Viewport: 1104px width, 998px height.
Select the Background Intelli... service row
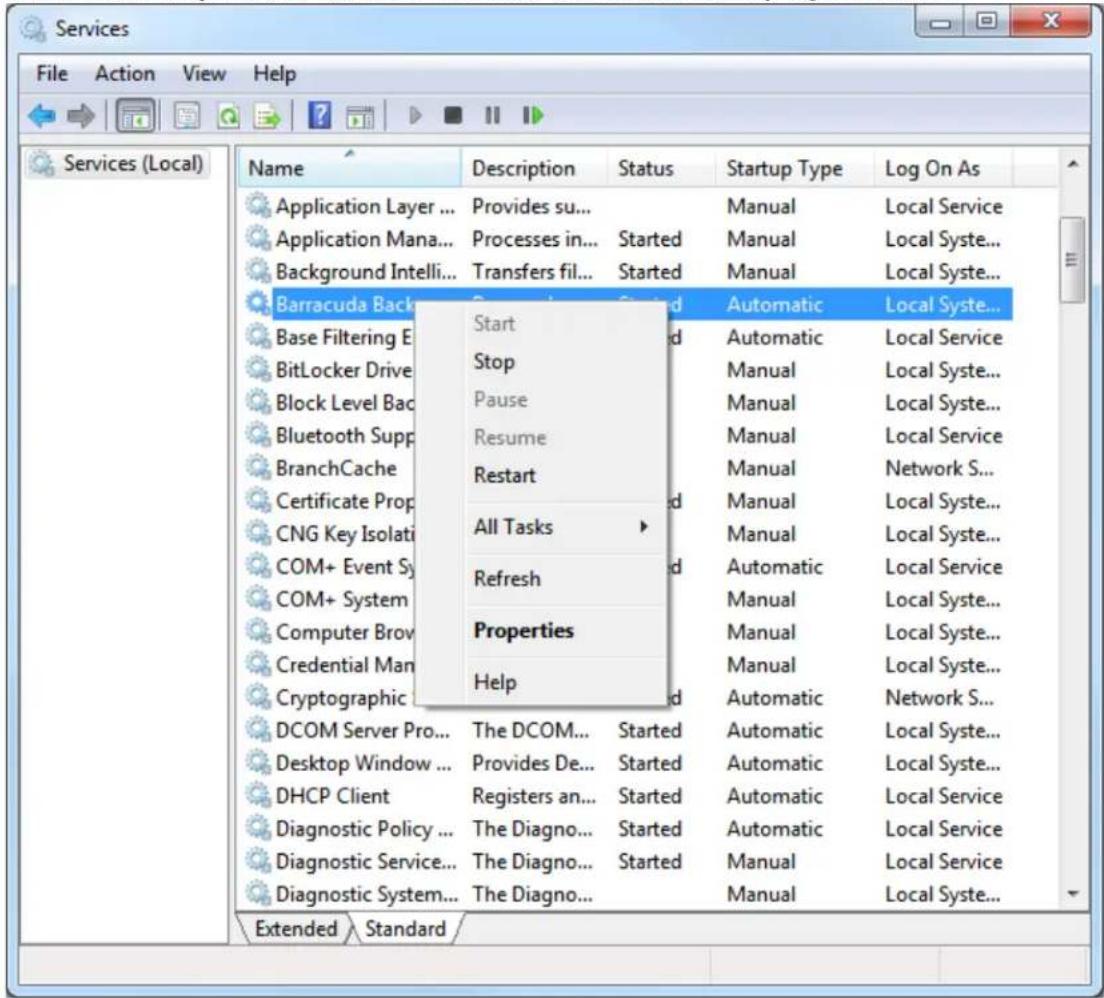pos(629,271)
